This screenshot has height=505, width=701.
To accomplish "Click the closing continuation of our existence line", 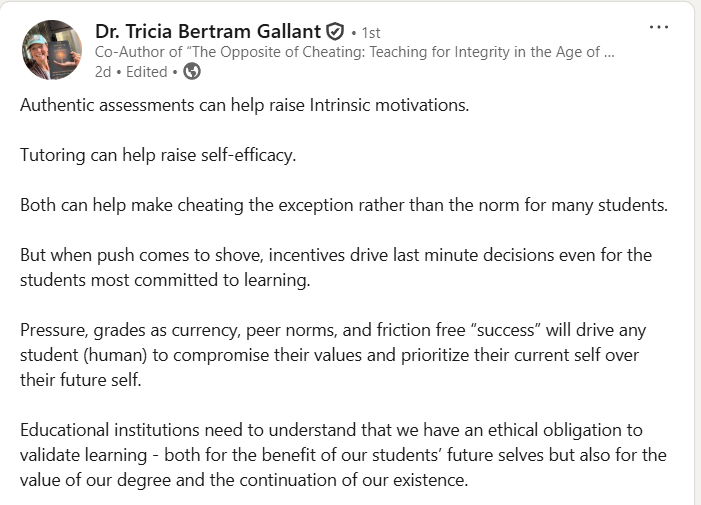I will [244, 480].
